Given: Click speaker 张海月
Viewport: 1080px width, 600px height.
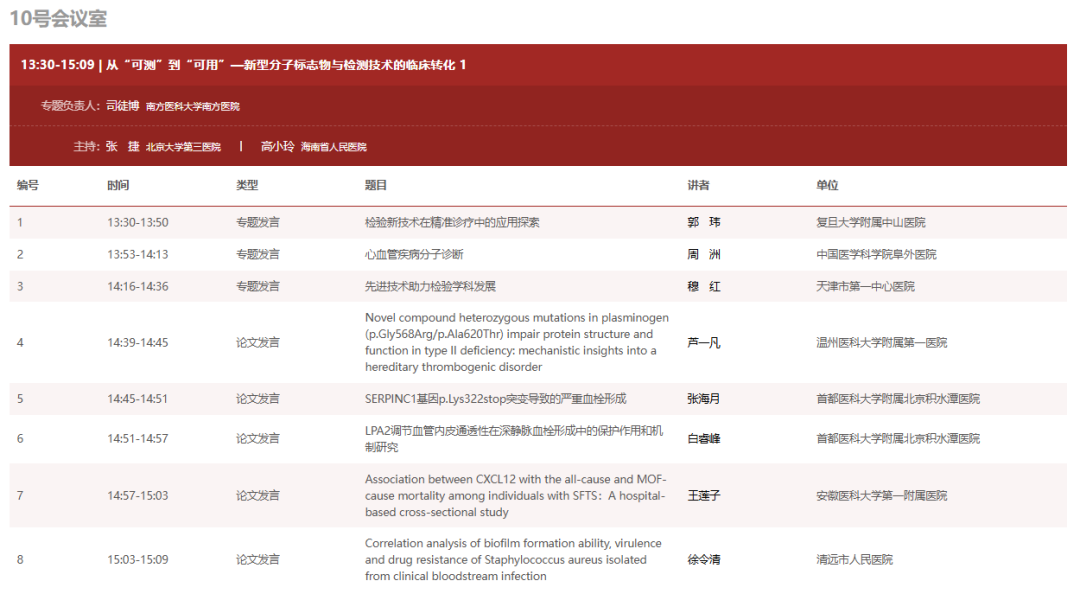Looking at the screenshot, I should click(x=704, y=399).
